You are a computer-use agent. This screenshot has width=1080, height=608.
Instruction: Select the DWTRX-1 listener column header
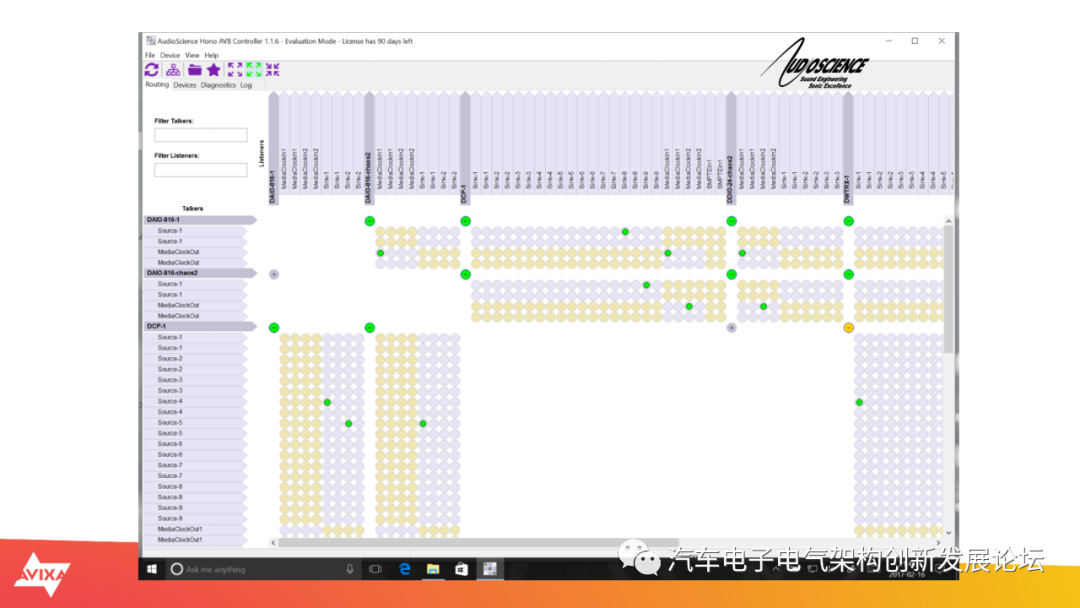[x=848, y=148]
